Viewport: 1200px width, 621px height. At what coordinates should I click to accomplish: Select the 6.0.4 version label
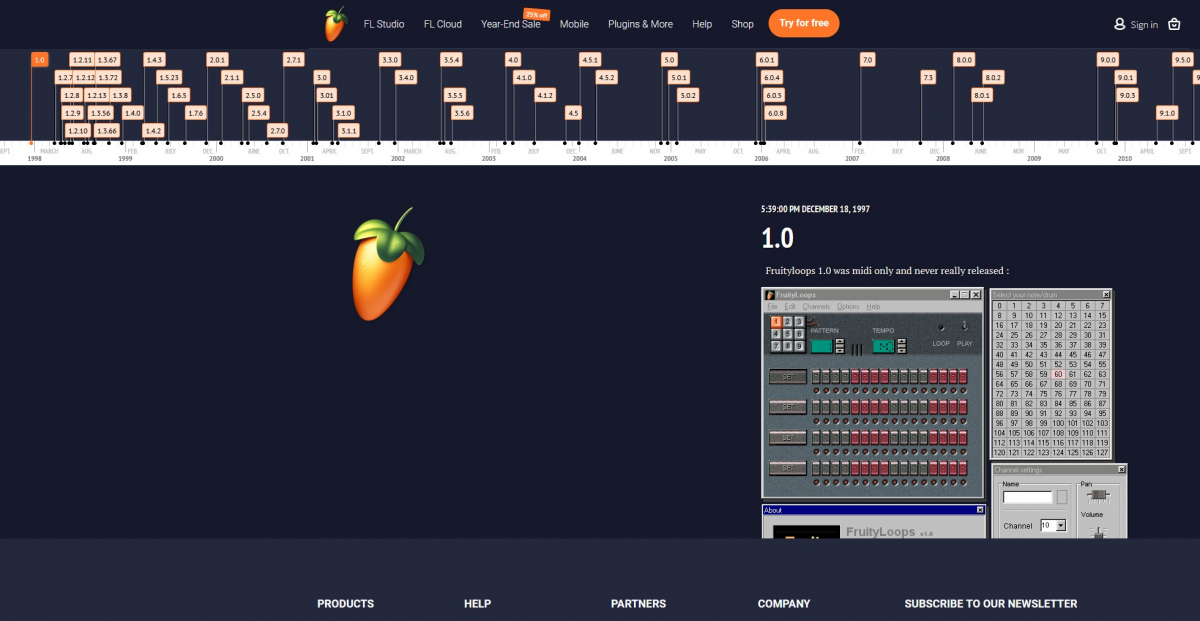coord(772,77)
